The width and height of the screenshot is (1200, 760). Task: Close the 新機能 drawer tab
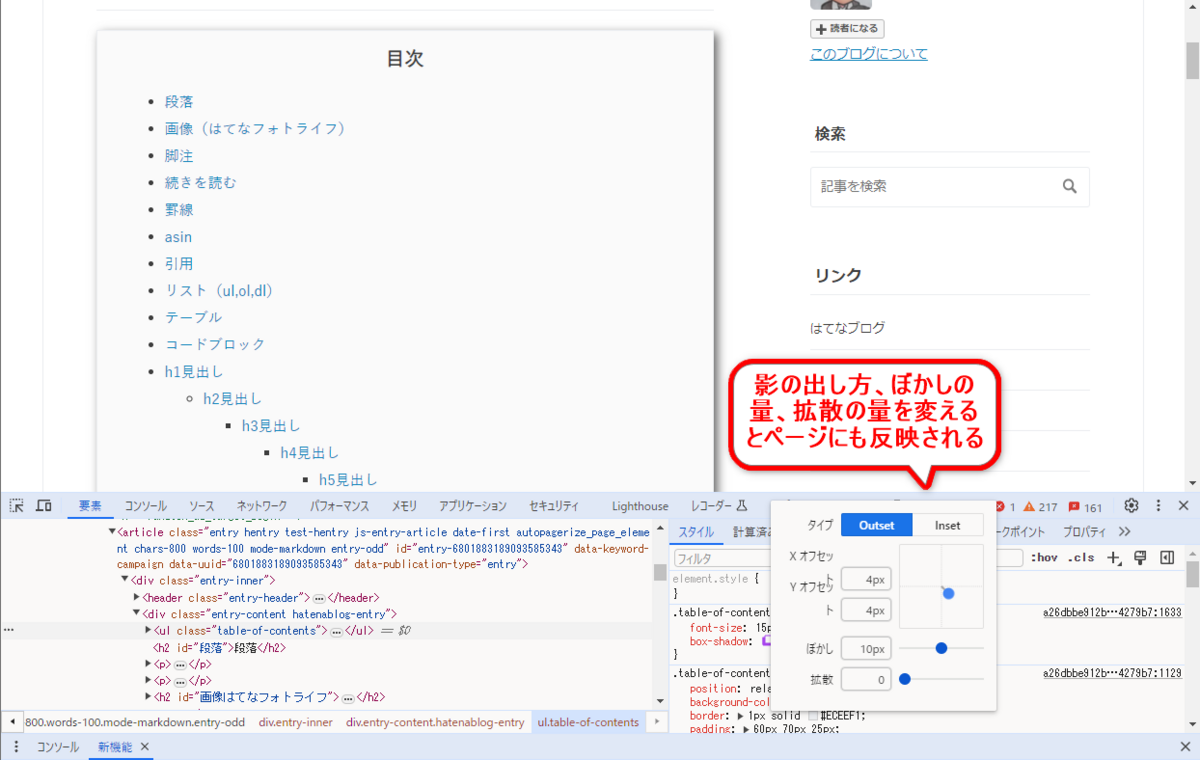point(144,747)
